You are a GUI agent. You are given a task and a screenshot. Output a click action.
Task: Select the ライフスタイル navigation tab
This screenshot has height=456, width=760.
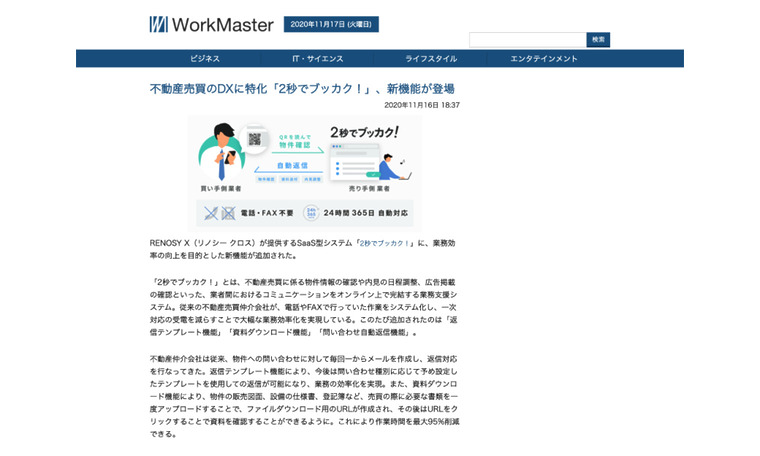pos(431,59)
